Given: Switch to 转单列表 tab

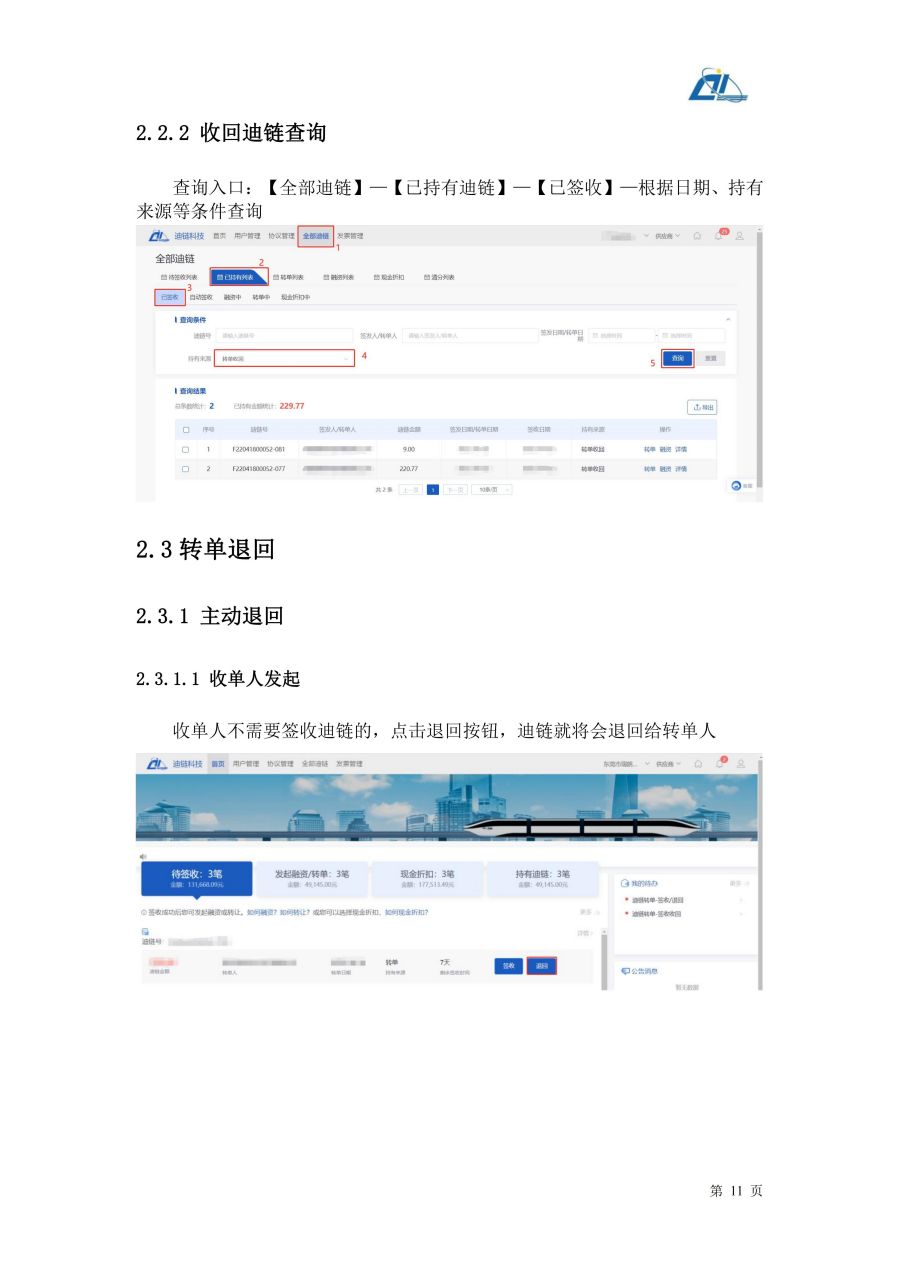Looking at the screenshot, I should (288, 277).
